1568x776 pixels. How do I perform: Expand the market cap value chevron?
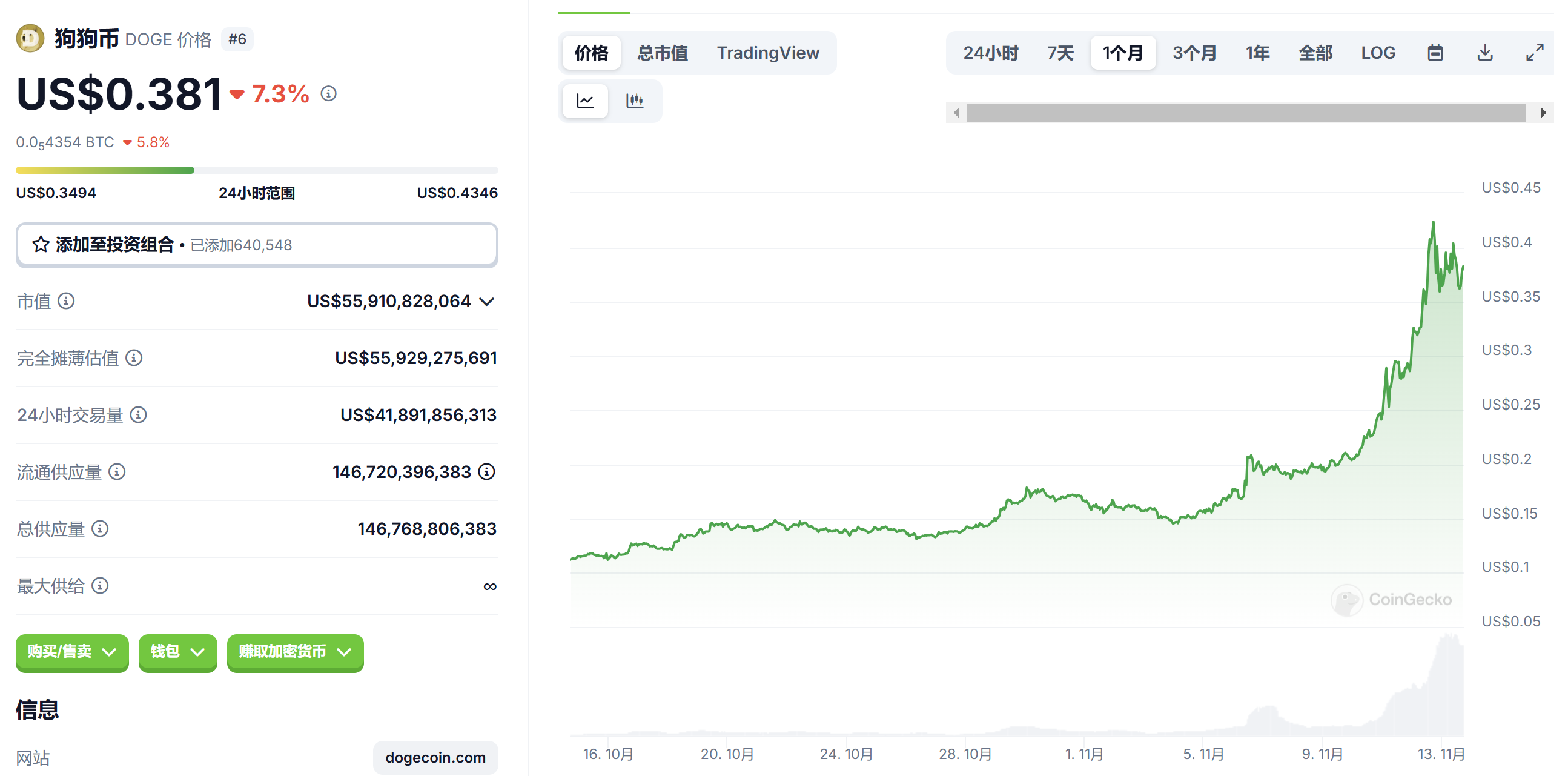(486, 301)
